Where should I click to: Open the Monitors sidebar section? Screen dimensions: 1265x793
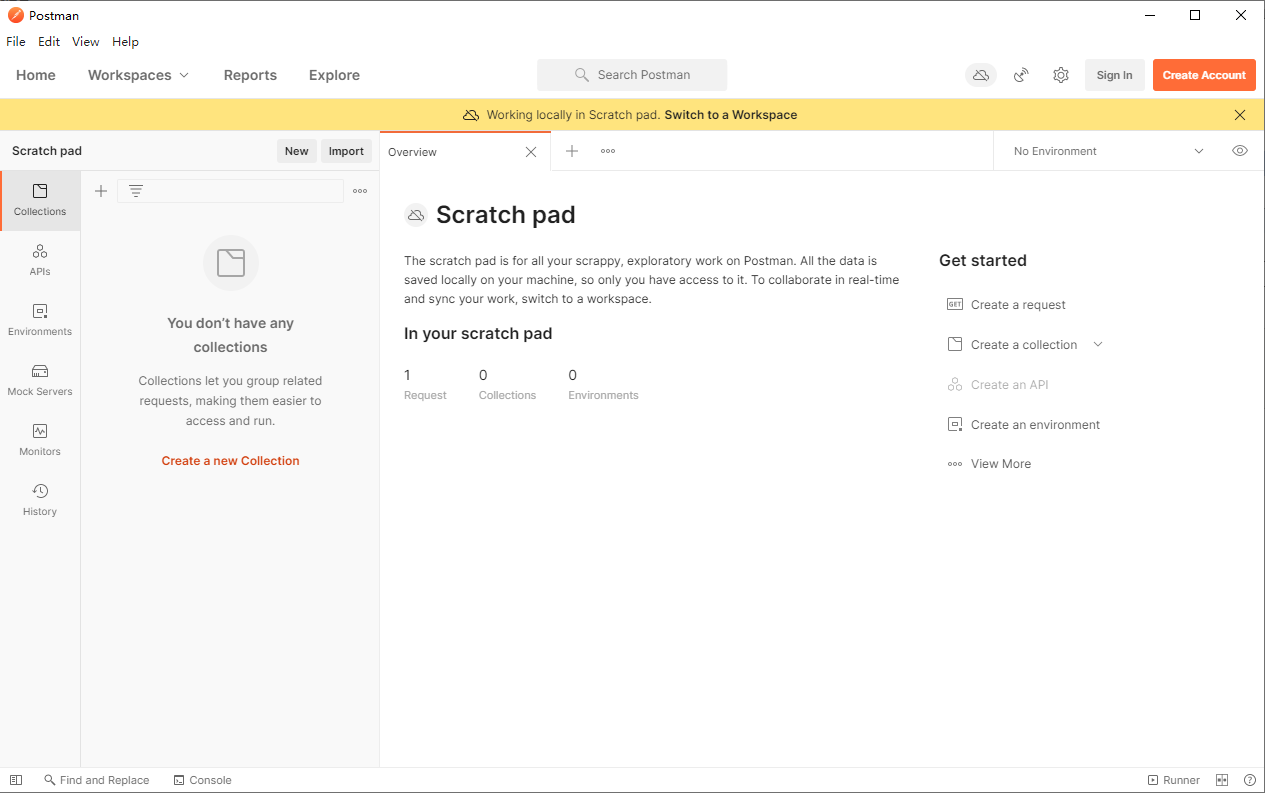coord(40,440)
